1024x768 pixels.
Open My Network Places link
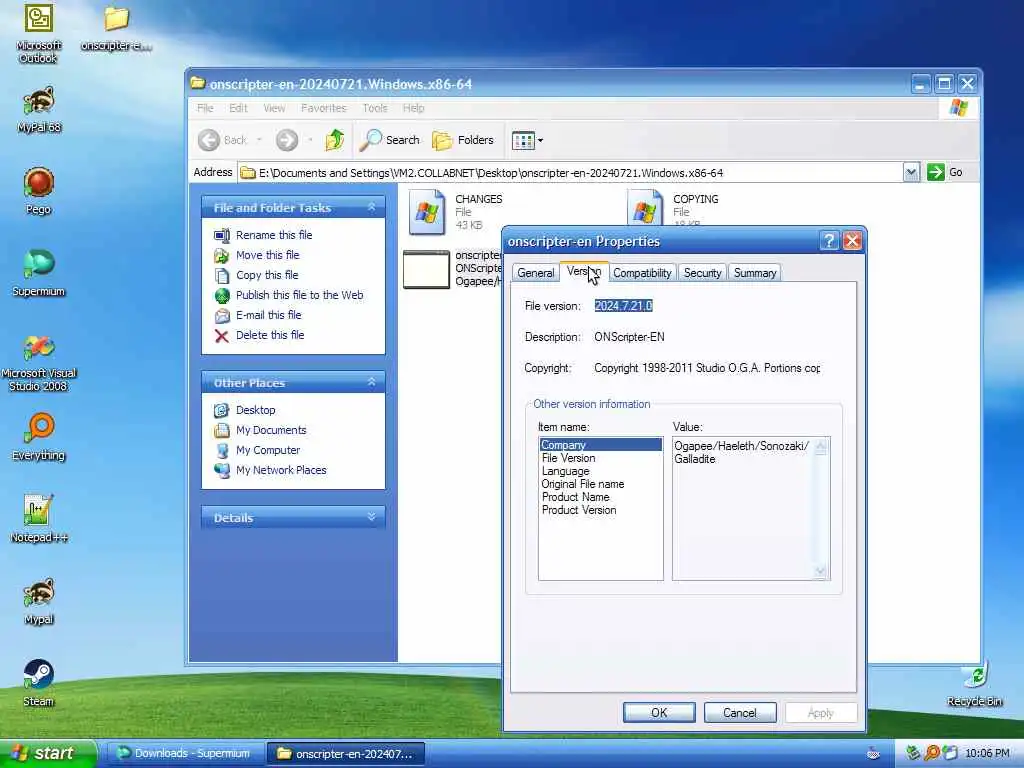281,470
